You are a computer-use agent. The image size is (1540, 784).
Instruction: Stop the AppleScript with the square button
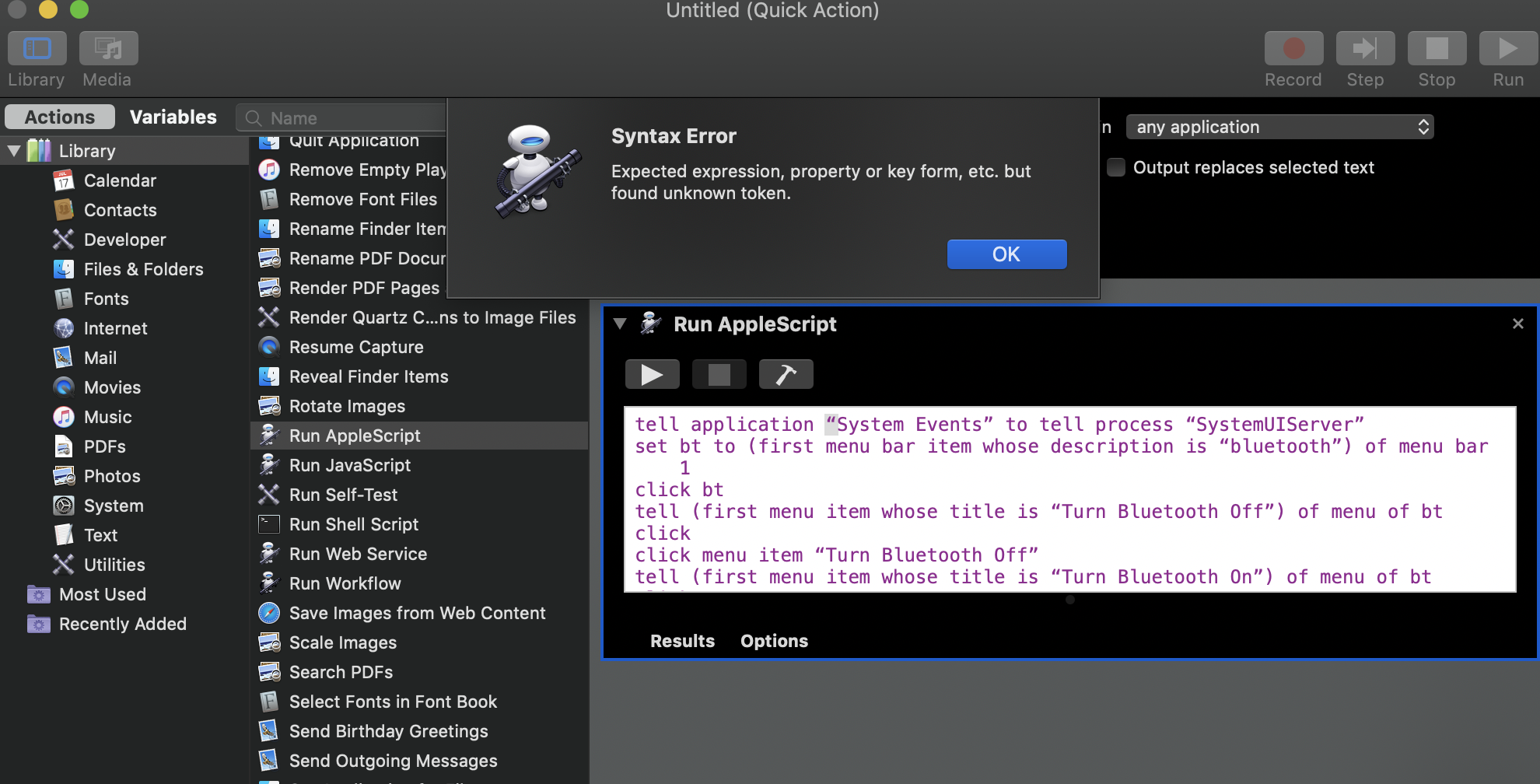coord(719,375)
